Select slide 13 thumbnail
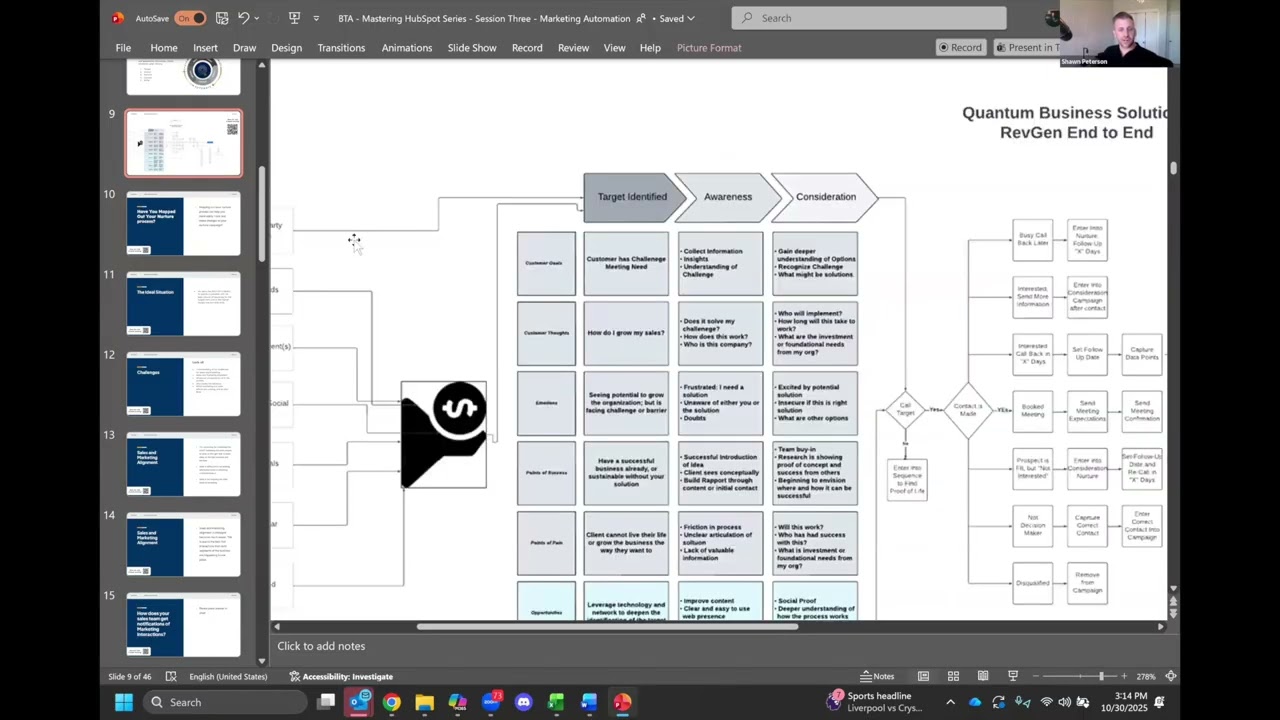 click(x=183, y=465)
